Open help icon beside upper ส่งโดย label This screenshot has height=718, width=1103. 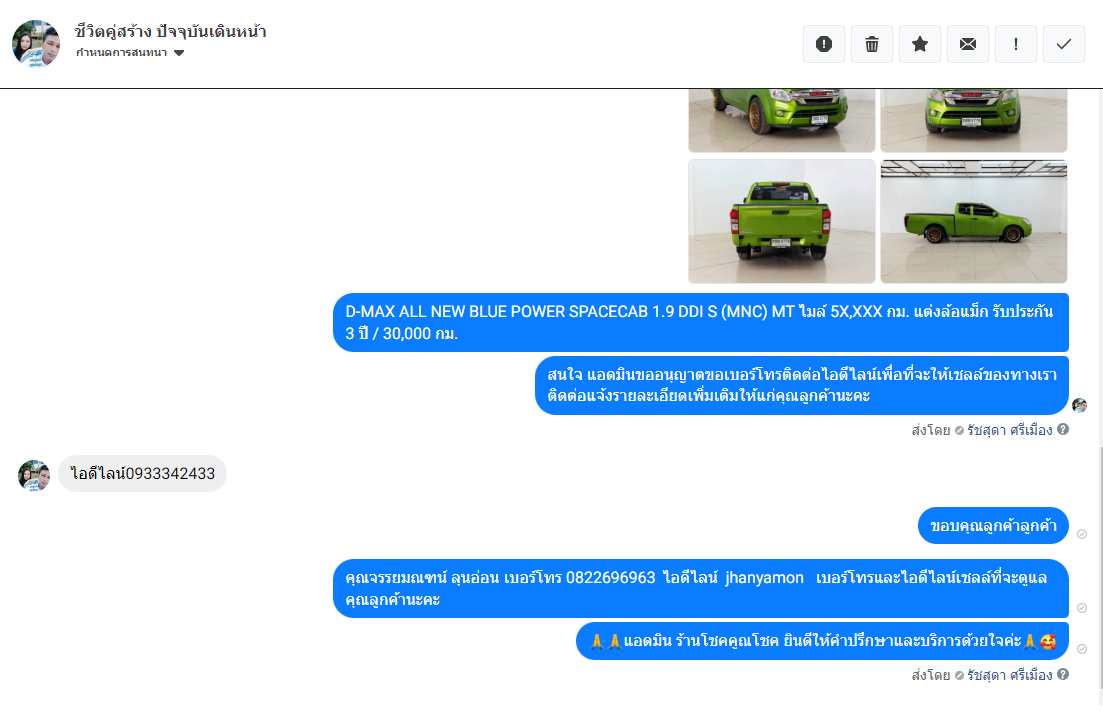pos(1063,429)
